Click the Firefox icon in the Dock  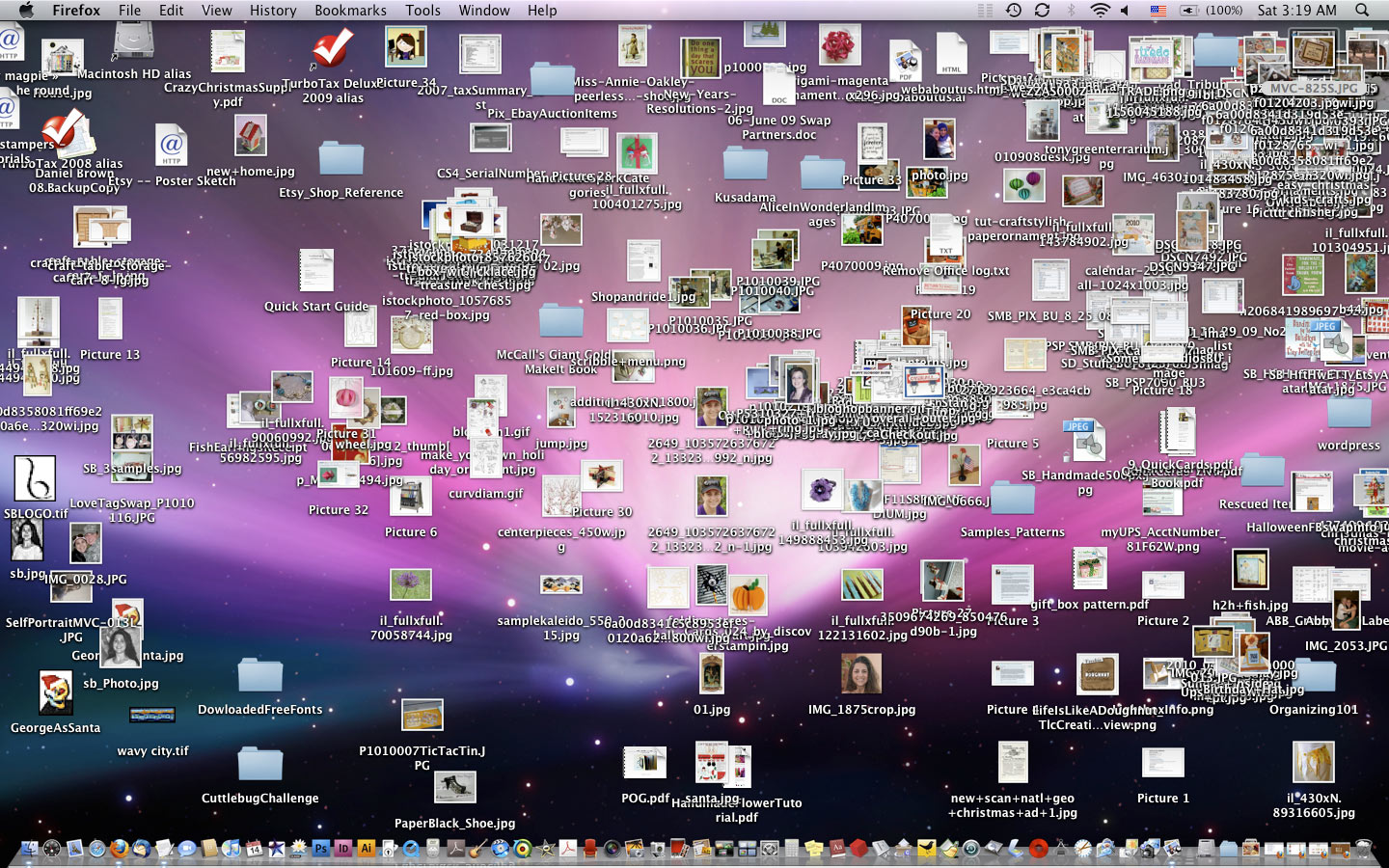tap(120, 849)
